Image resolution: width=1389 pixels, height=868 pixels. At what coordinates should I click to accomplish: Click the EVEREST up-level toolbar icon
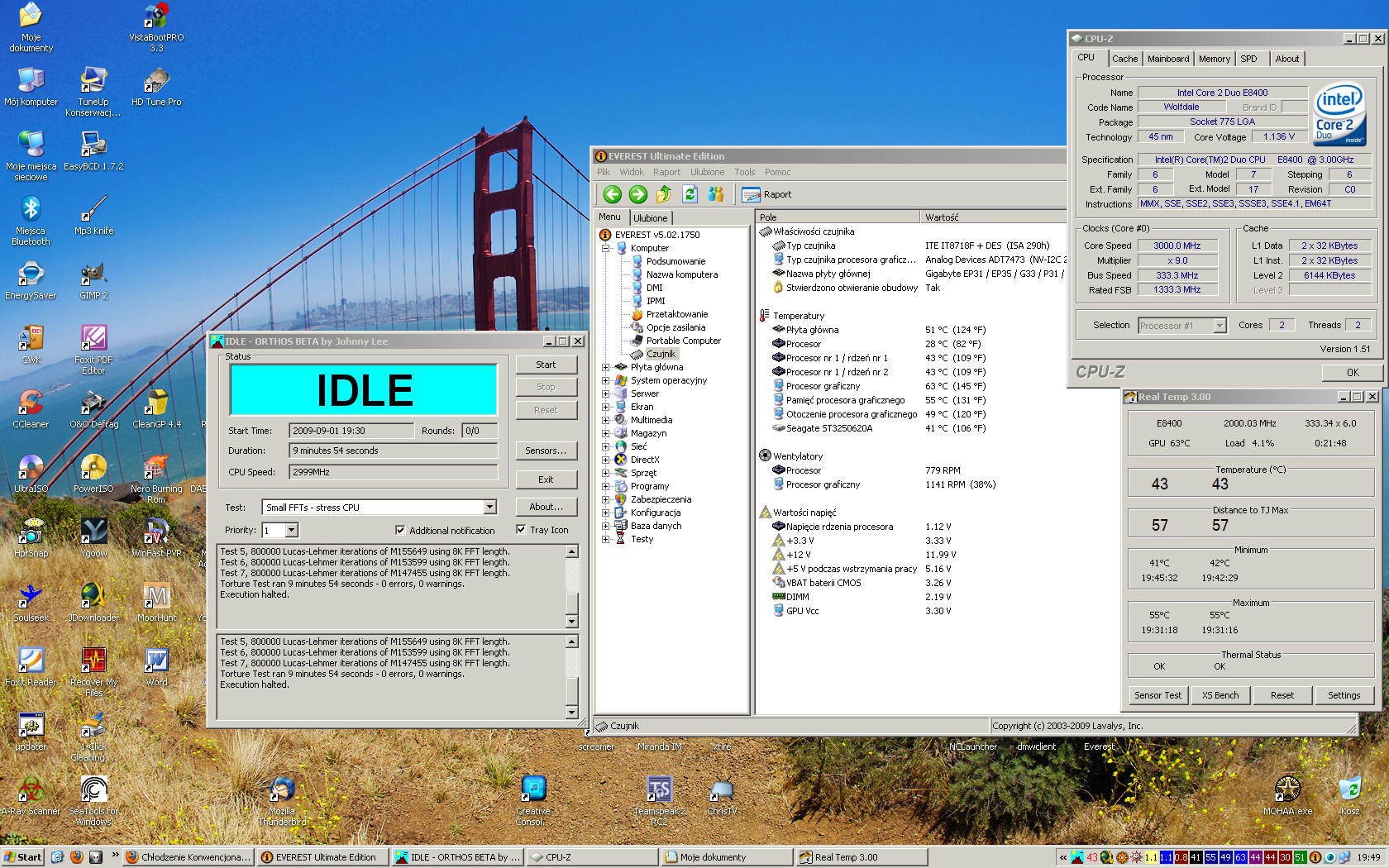click(x=664, y=194)
